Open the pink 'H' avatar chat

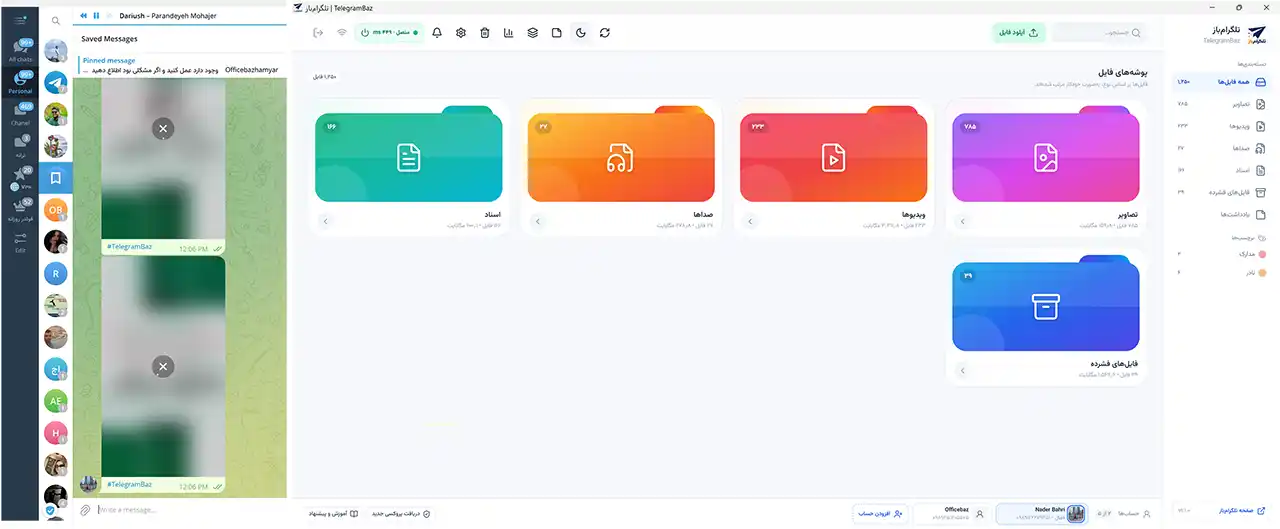point(56,433)
